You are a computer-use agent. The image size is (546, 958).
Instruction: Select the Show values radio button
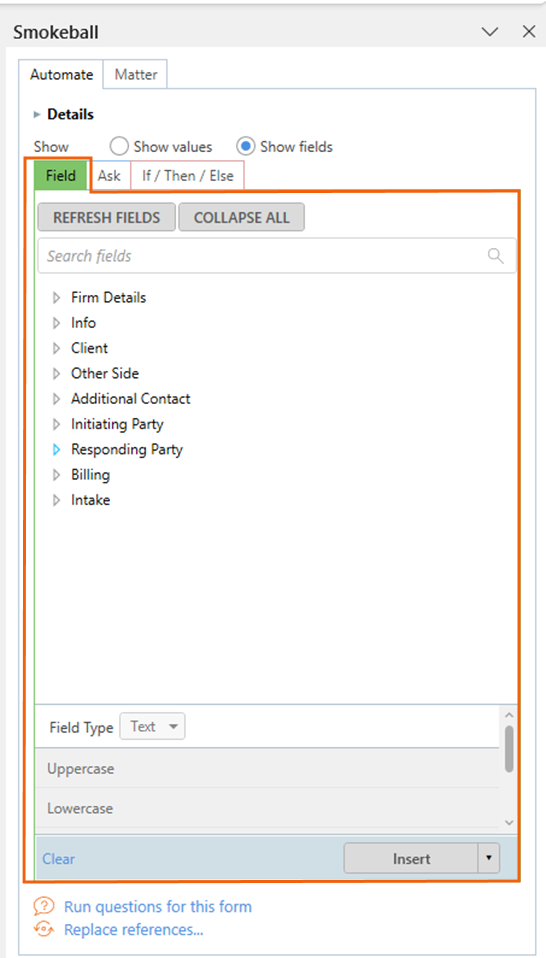119,147
